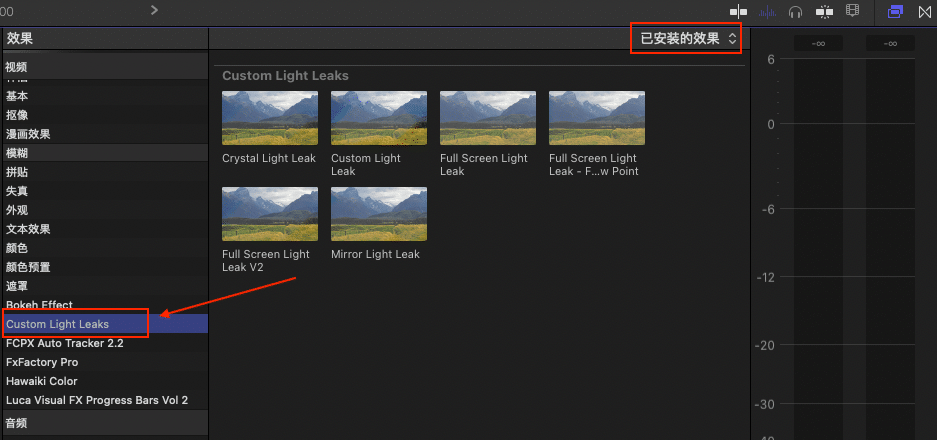This screenshot has width=937, height=440.
Task: Toggle the snapping icon
Action: coord(825,11)
